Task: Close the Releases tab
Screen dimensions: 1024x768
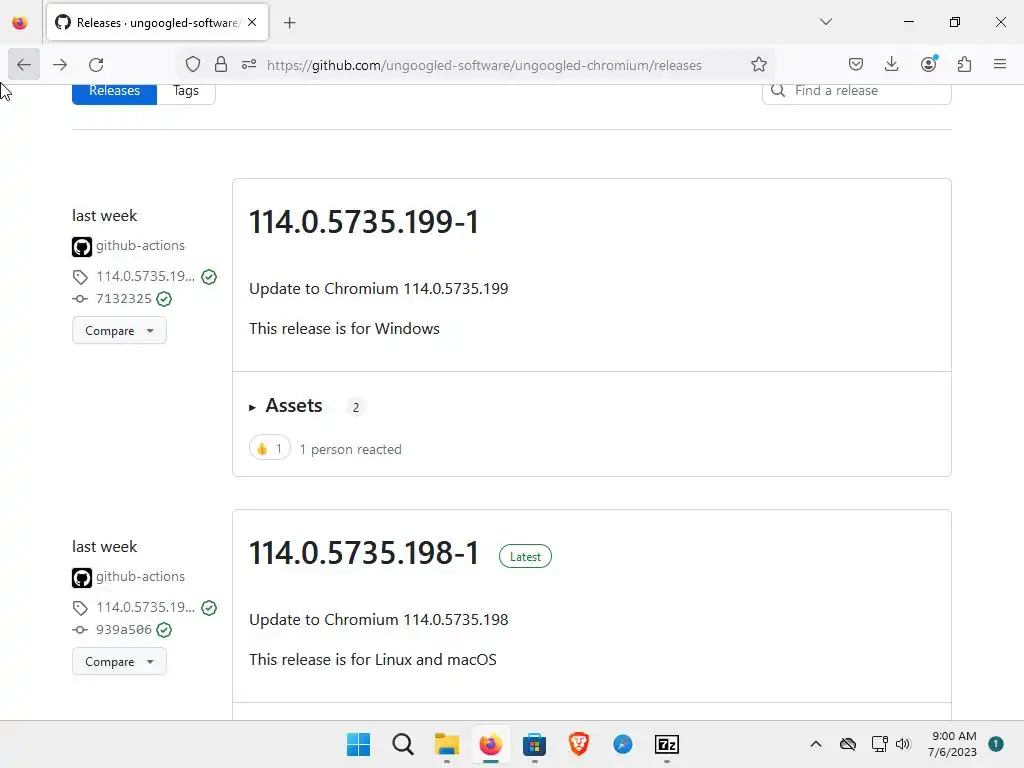Action: 252,22
